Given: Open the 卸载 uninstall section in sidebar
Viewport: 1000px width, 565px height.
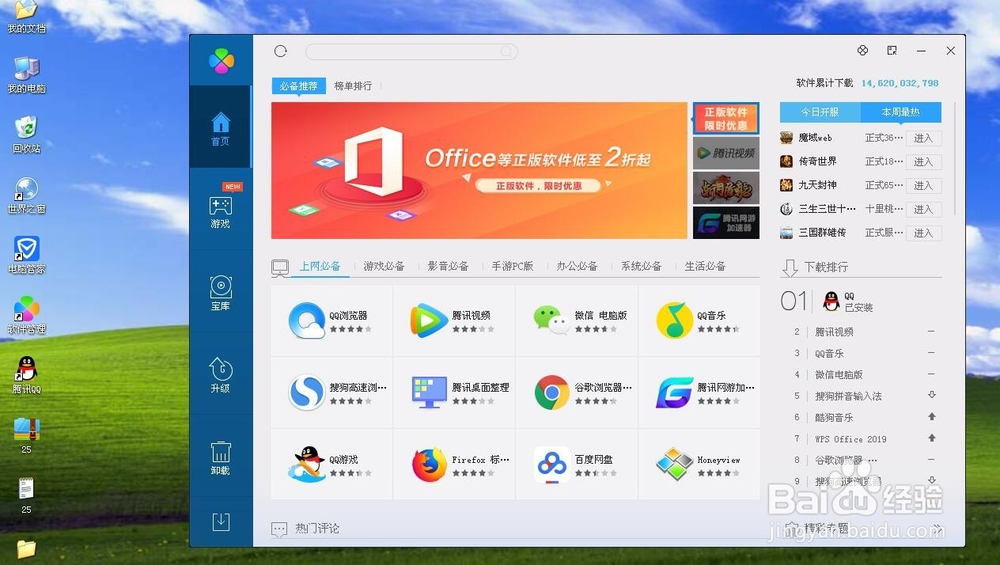Looking at the screenshot, I should point(221,457).
